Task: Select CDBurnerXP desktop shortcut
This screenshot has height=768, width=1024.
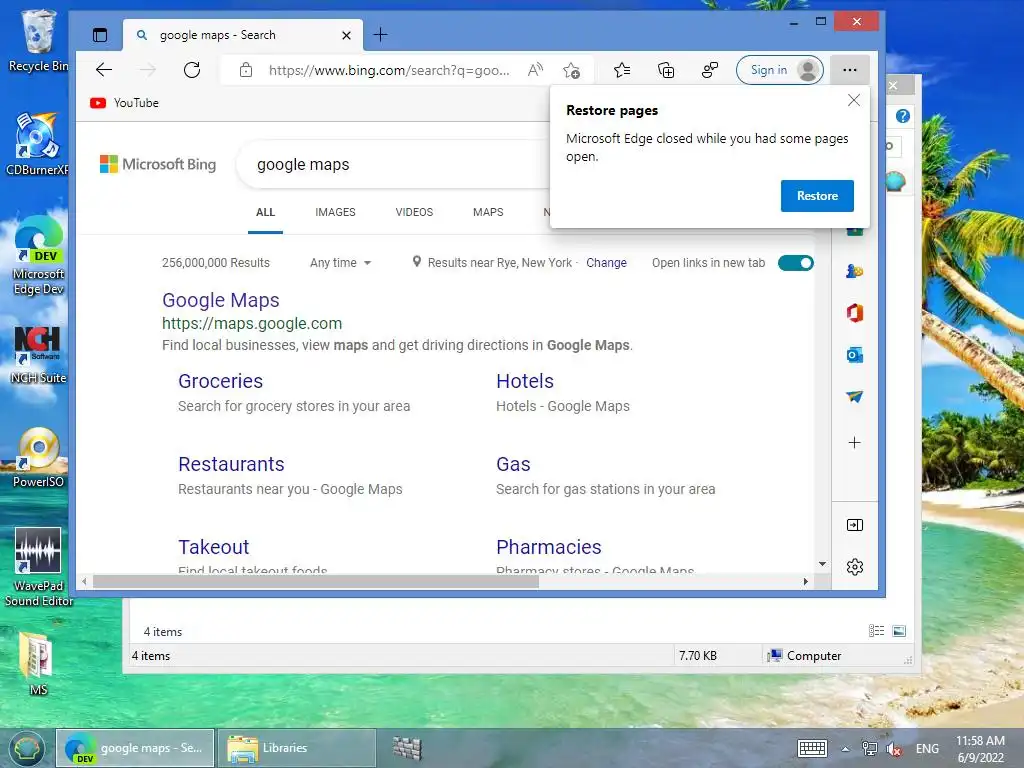Action: (37, 144)
